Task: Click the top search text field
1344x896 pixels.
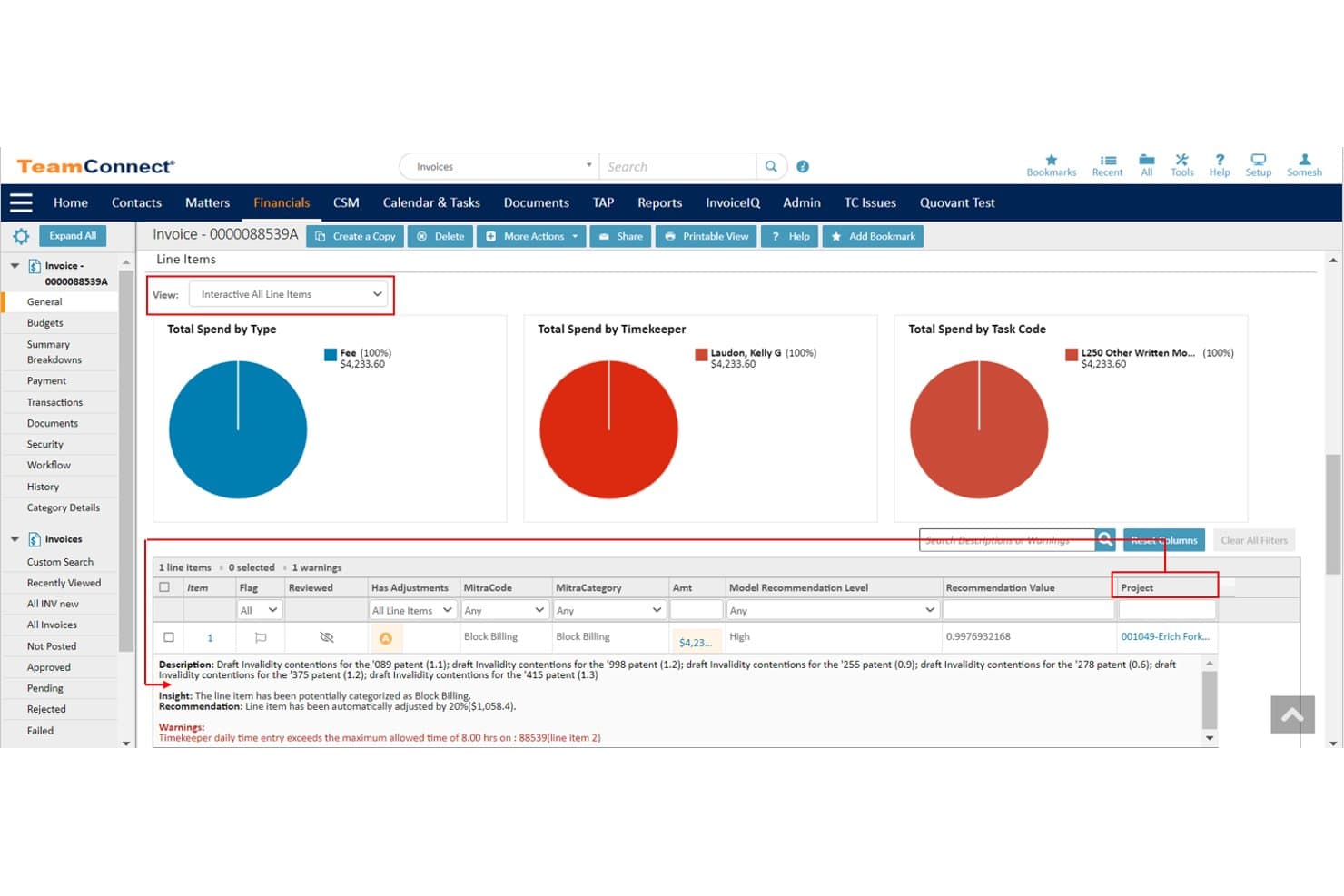Action: pos(677,166)
